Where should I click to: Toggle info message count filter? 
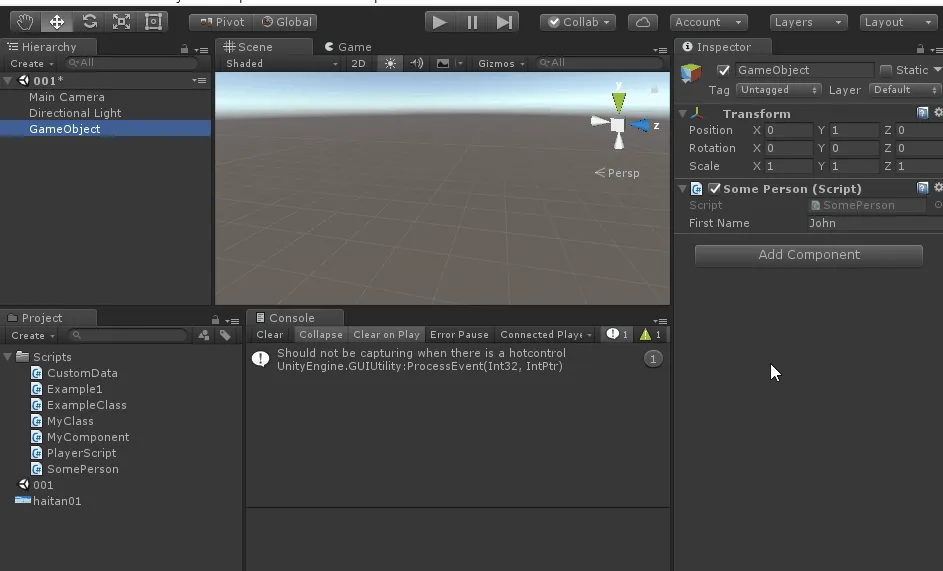coord(617,335)
